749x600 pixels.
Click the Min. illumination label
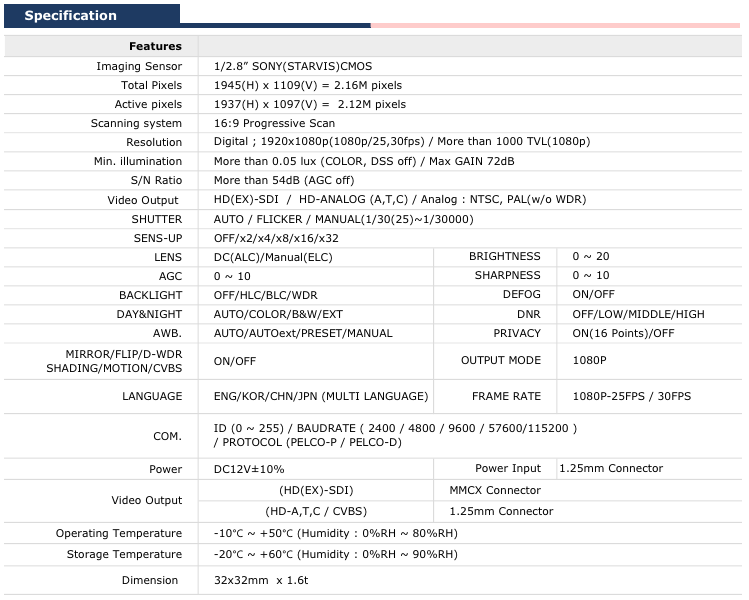pyautogui.click(x=138, y=161)
